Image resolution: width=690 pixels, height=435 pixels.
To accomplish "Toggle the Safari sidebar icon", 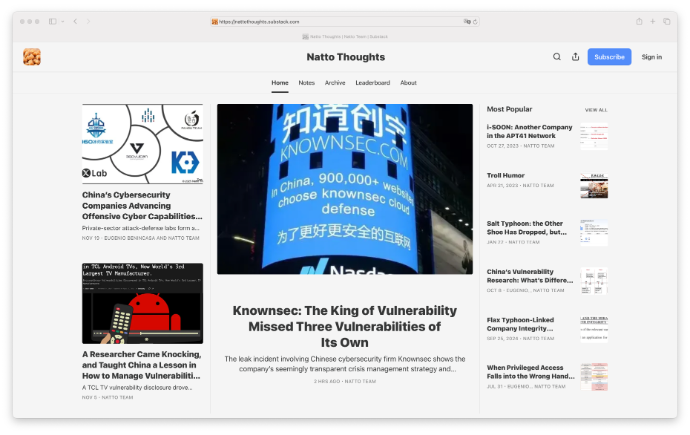I will [x=52, y=21].
